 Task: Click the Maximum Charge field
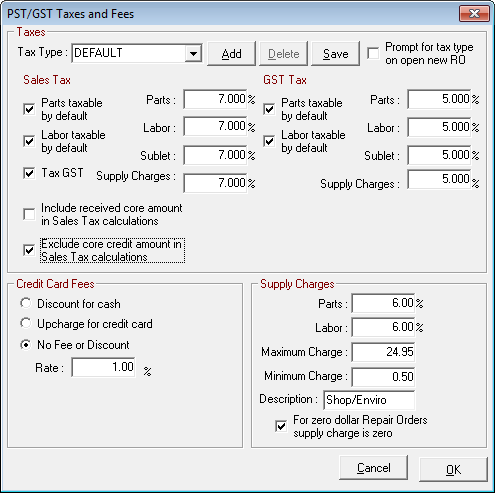[x=383, y=352]
